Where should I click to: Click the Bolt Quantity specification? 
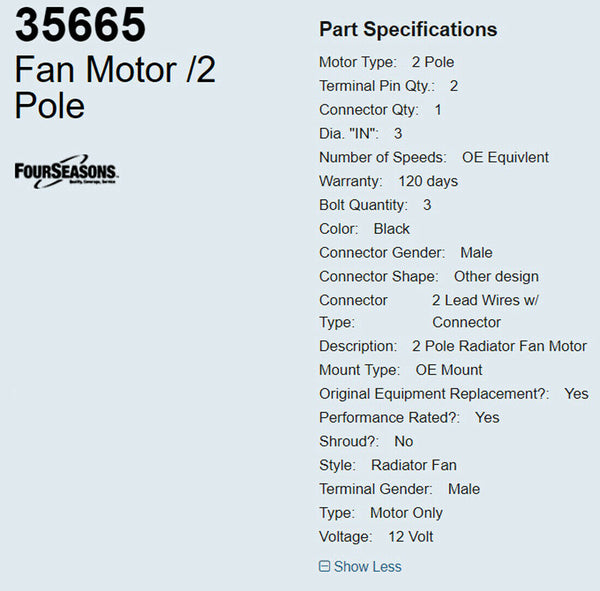[375, 205]
